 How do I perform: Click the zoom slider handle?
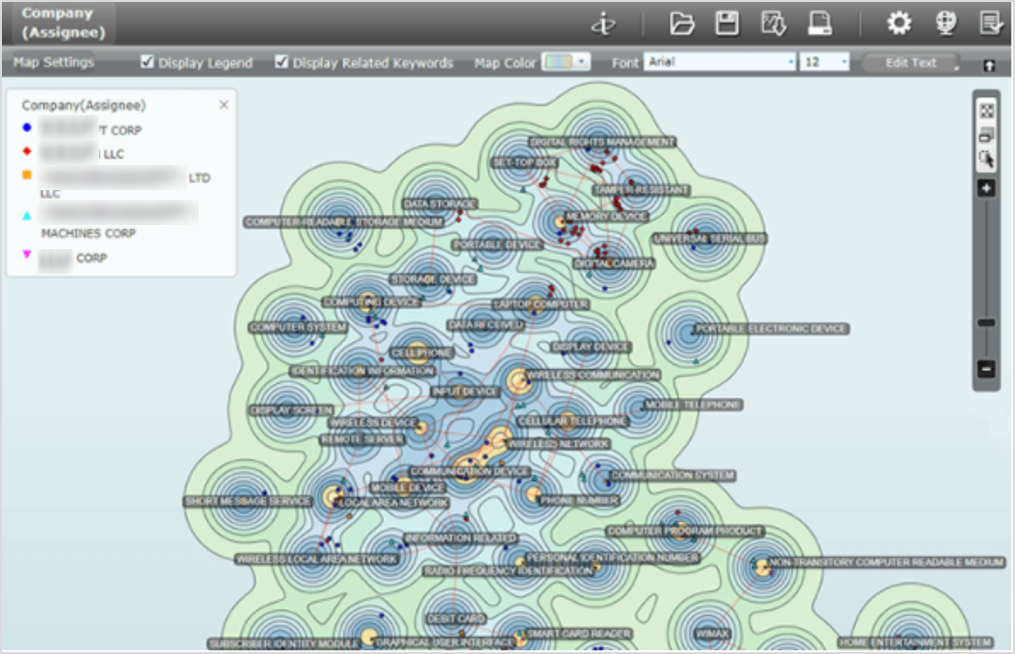[986, 322]
